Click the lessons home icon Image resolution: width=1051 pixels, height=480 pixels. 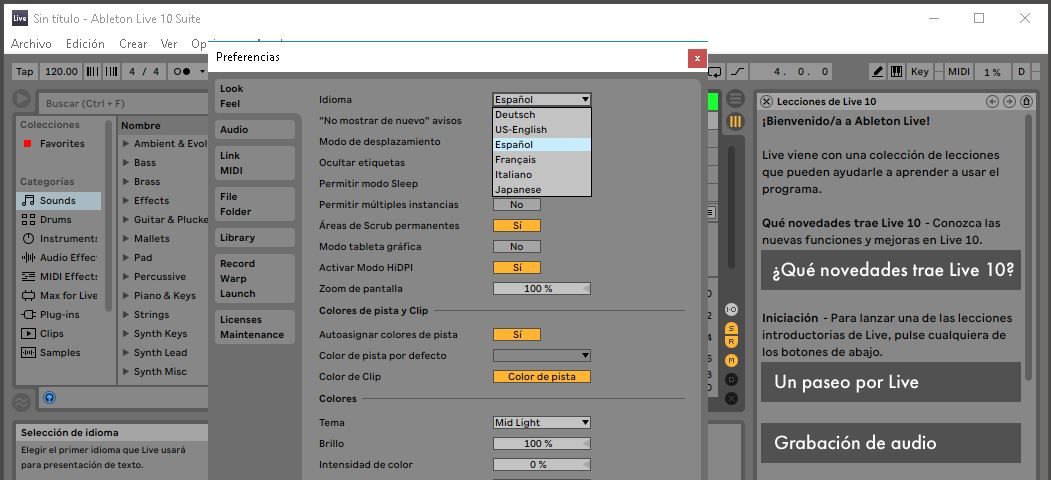click(x=1026, y=101)
